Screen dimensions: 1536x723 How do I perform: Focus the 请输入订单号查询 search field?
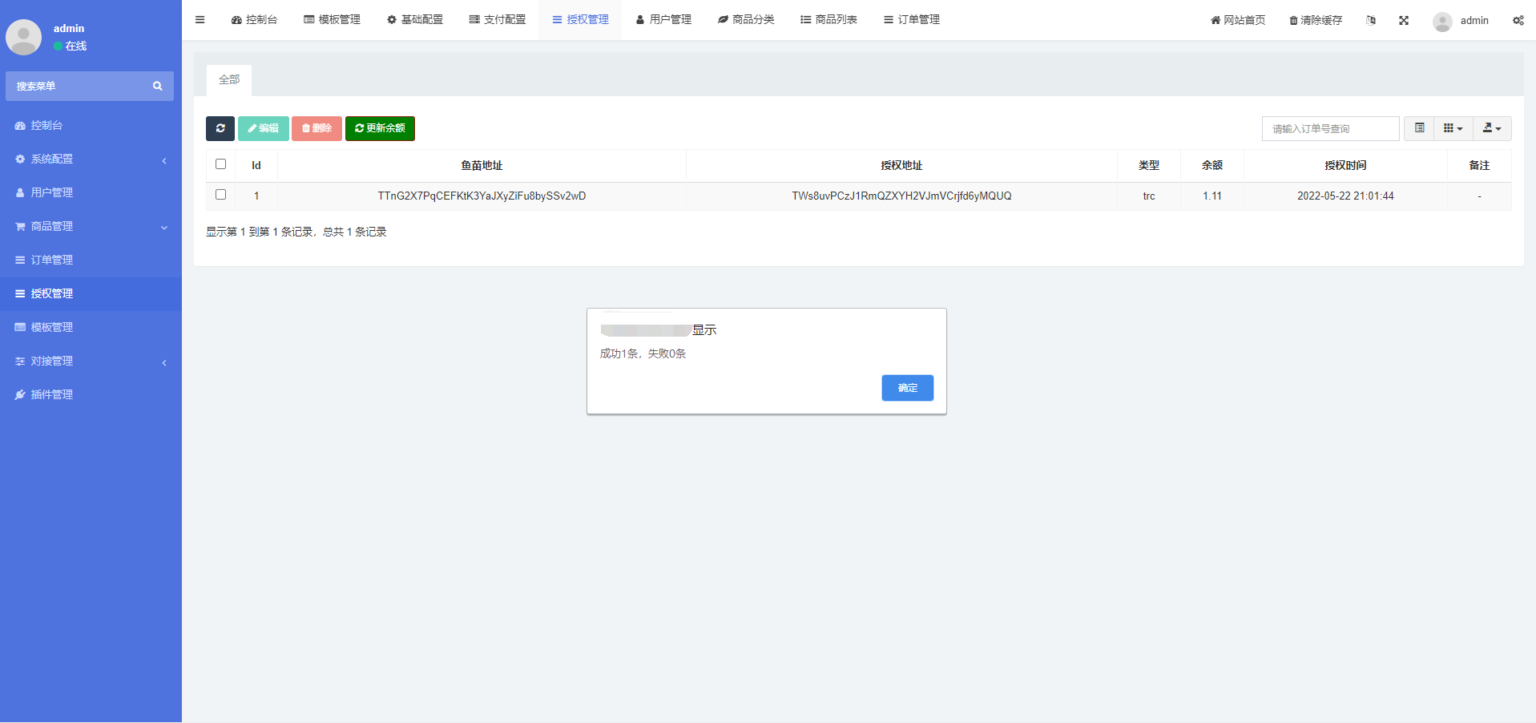click(1330, 128)
